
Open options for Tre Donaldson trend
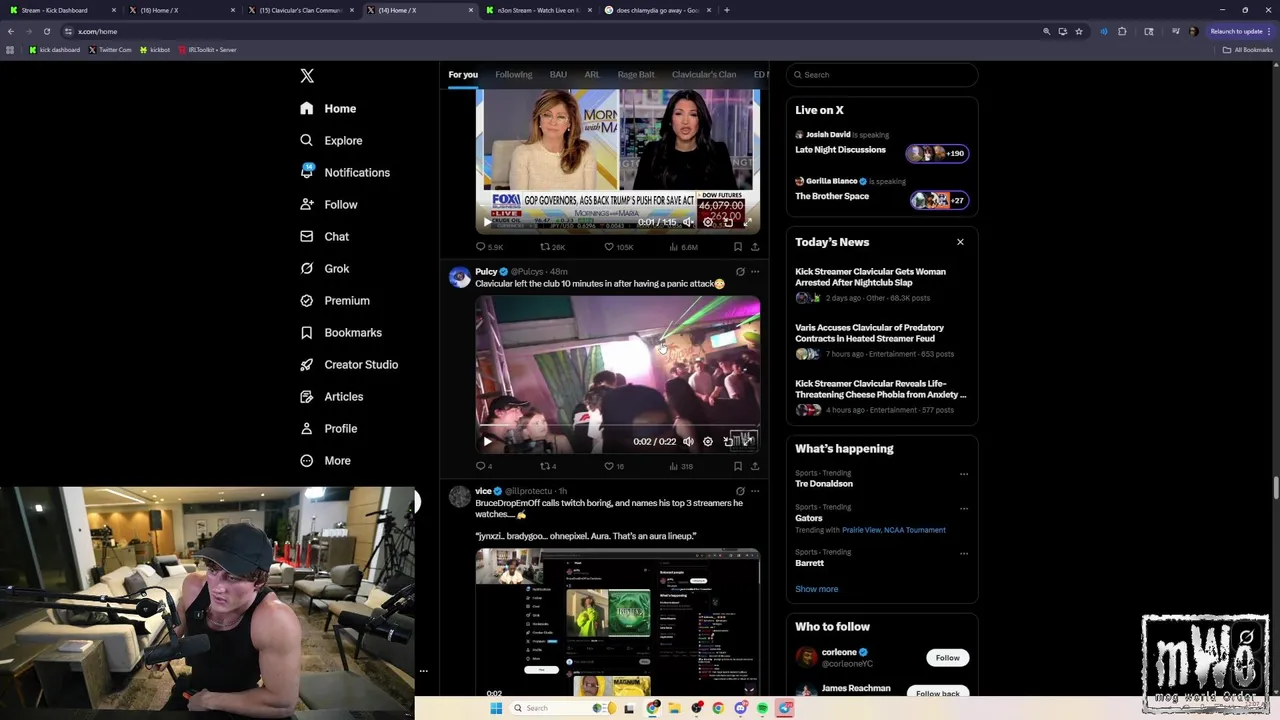tap(964, 474)
